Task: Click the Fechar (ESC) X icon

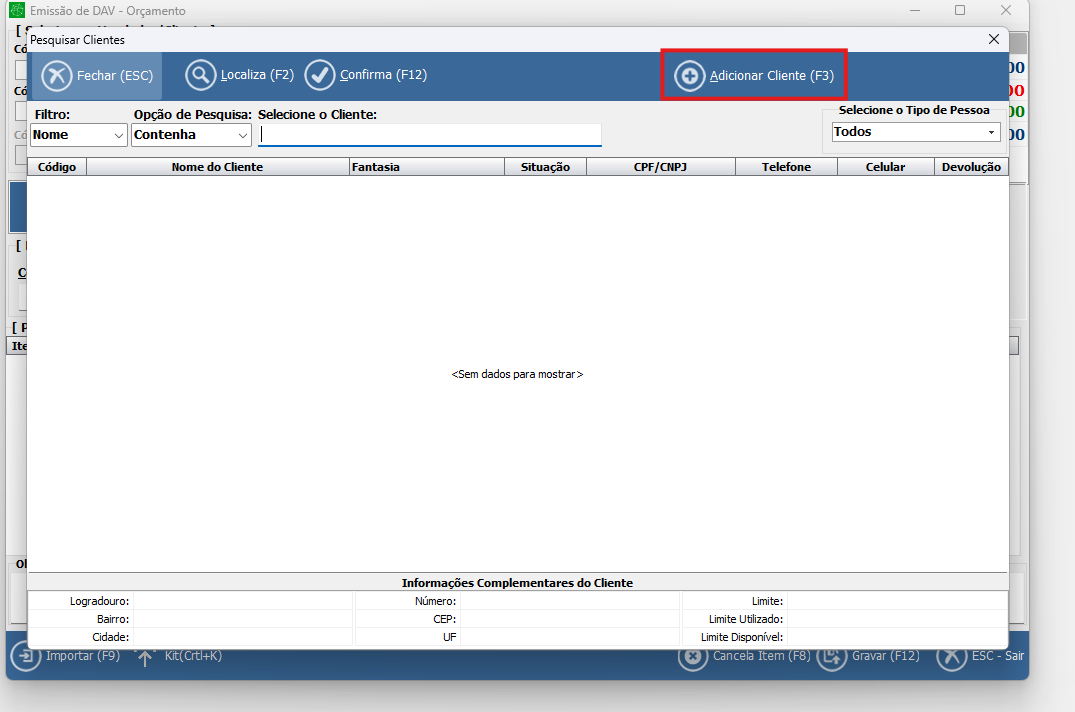Action: click(x=58, y=76)
